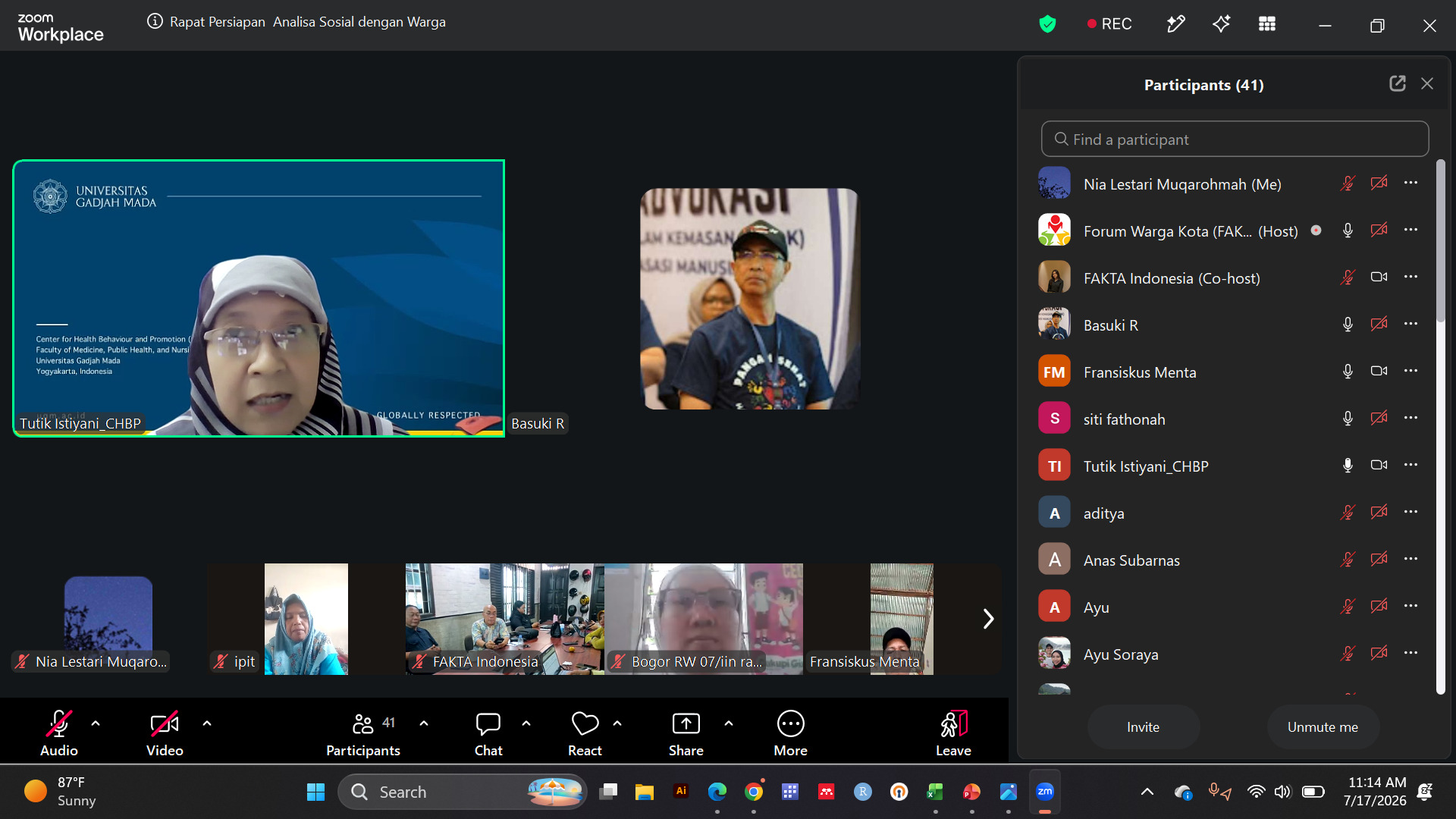This screenshot has height=819, width=1456.
Task: Open more options for Forum Warga Kota
Action: pyautogui.click(x=1410, y=230)
